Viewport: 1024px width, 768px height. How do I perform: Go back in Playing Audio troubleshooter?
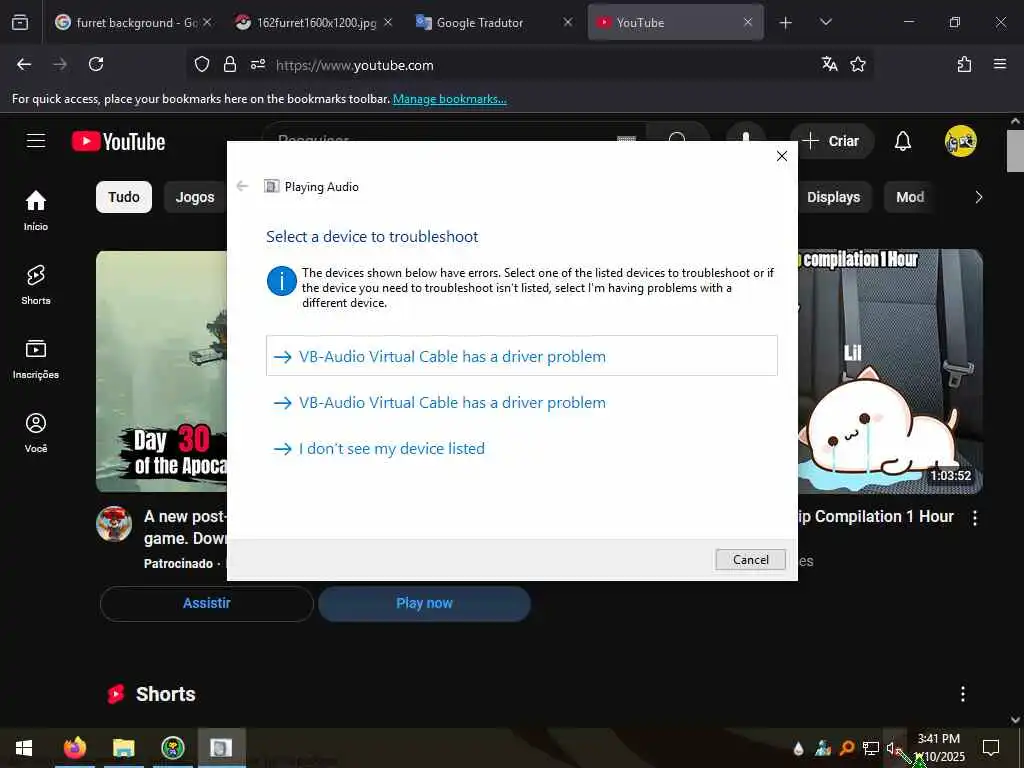tap(242, 186)
